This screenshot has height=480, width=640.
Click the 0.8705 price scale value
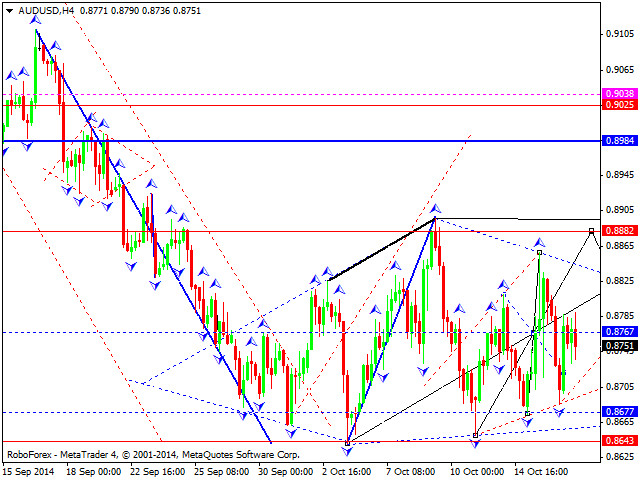[620, 387]
